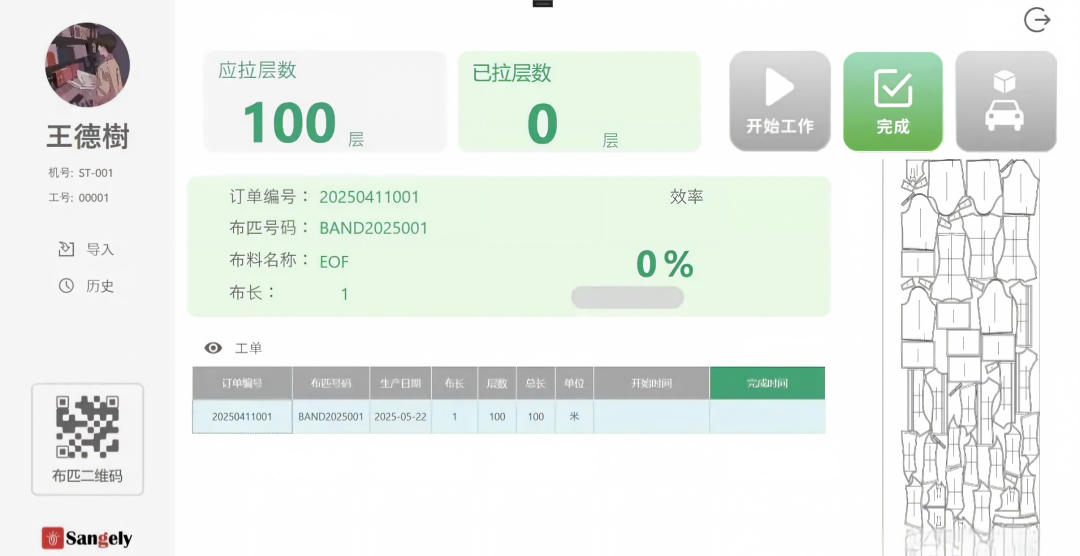Select the date cell 2025-05-22

[401, 417]
